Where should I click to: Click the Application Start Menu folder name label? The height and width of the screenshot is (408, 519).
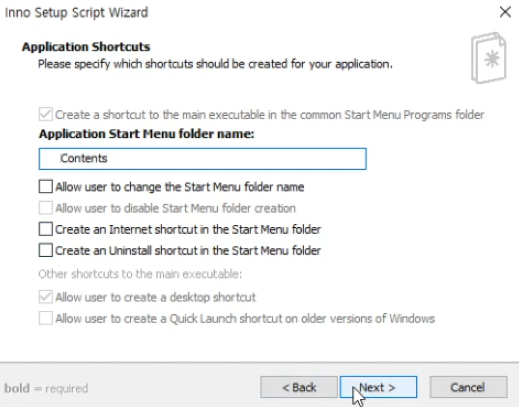point(147,134)
